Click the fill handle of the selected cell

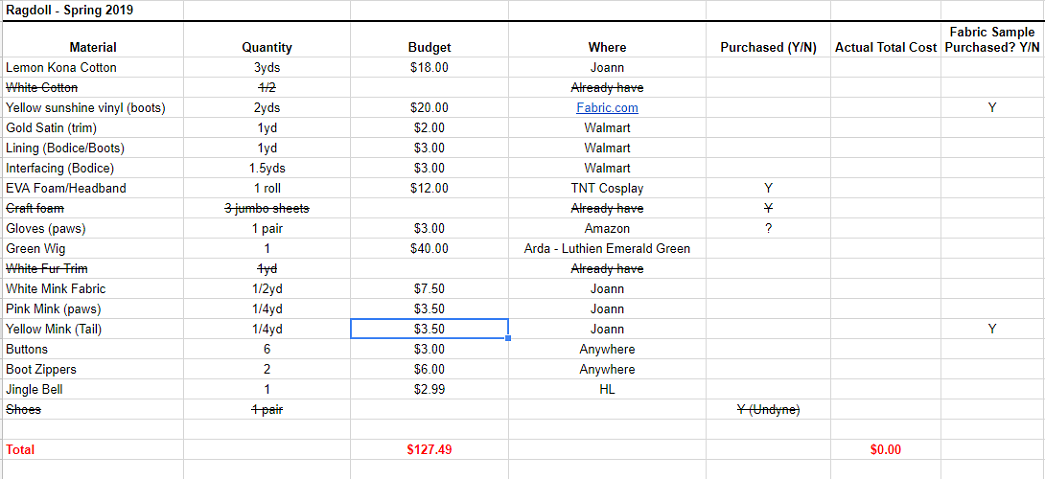509,338
